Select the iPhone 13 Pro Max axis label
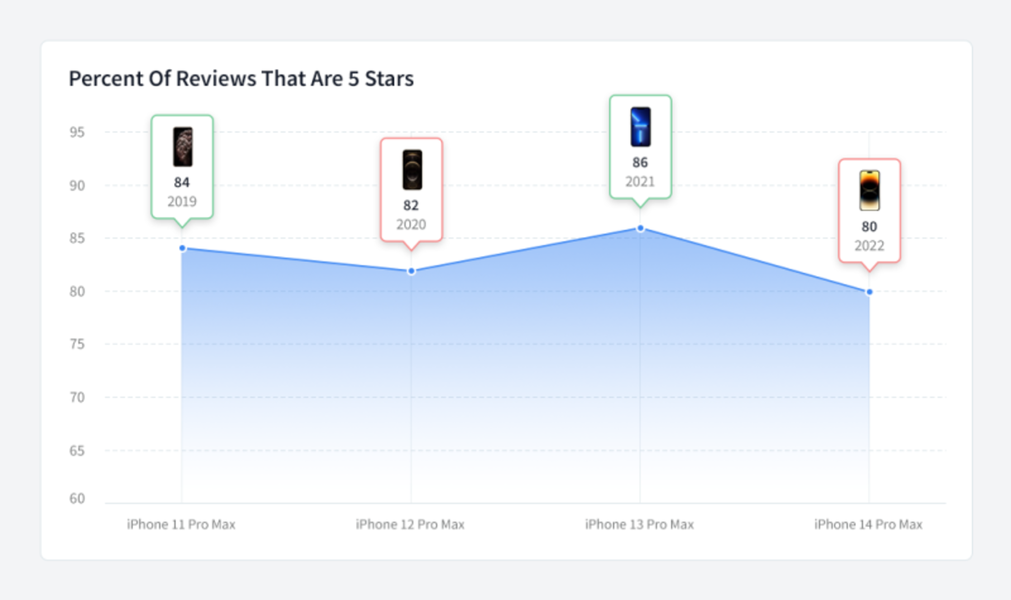 (x=639, y=524)
